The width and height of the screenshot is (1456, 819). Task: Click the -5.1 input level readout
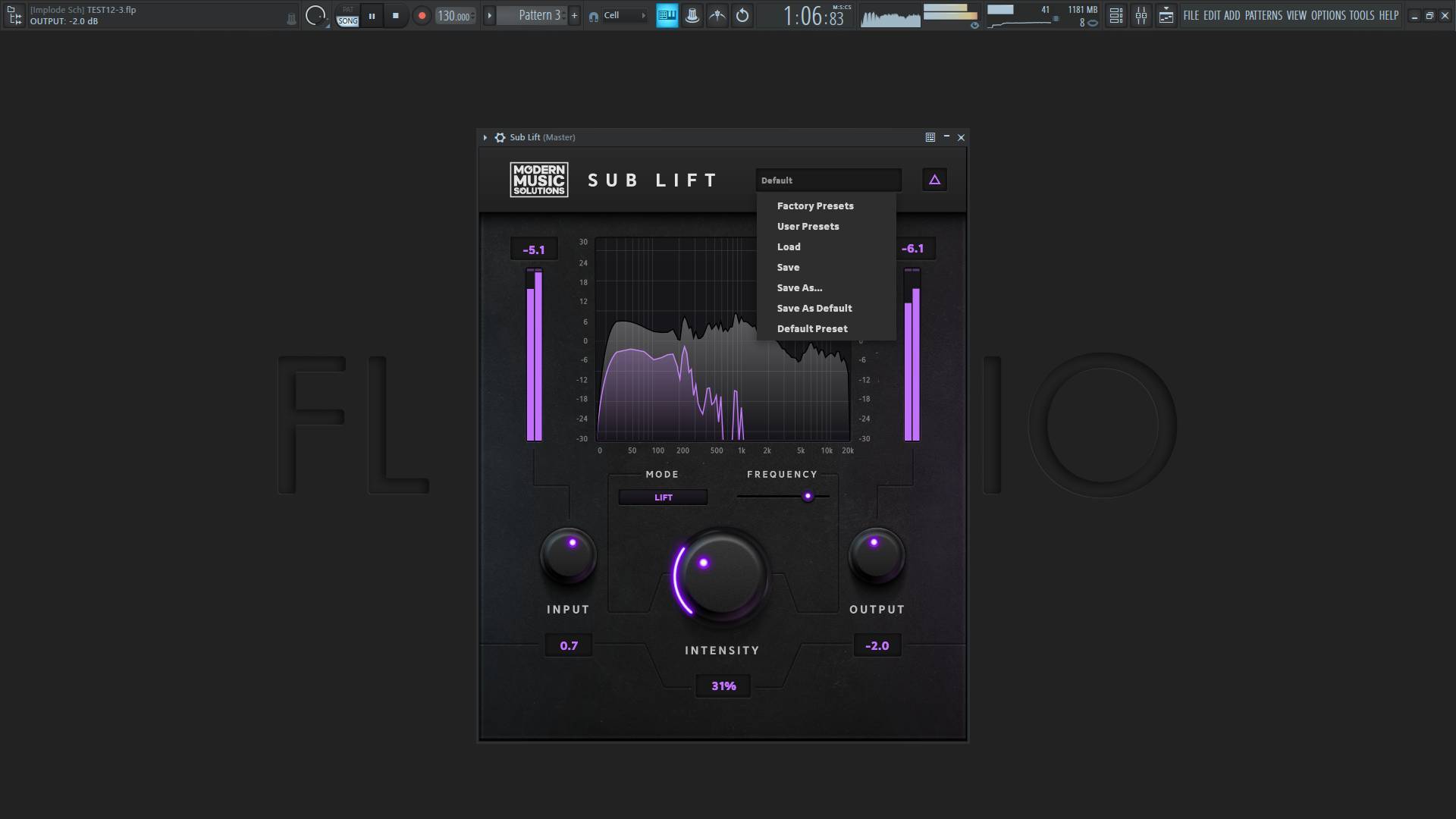coord(534,249)
